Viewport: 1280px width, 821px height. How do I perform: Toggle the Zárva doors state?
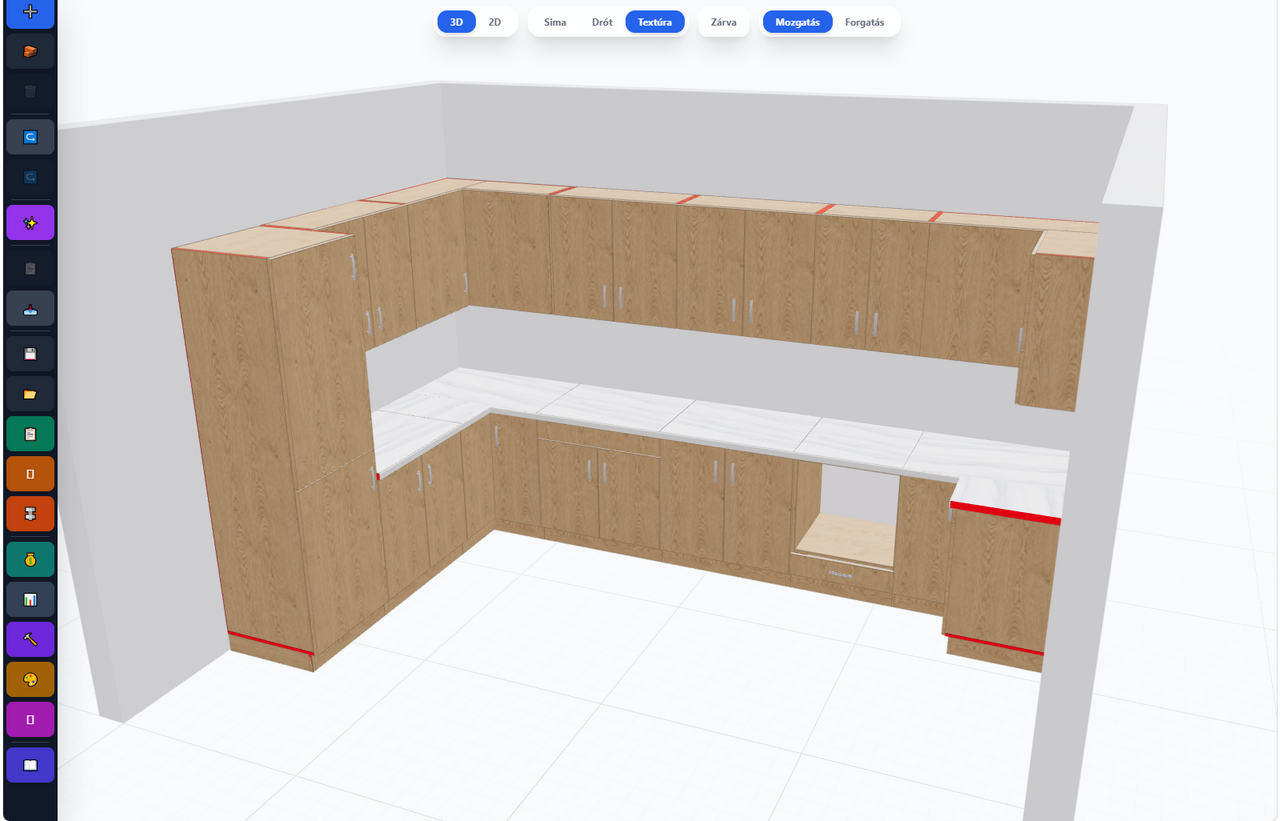tap(724, 22)
